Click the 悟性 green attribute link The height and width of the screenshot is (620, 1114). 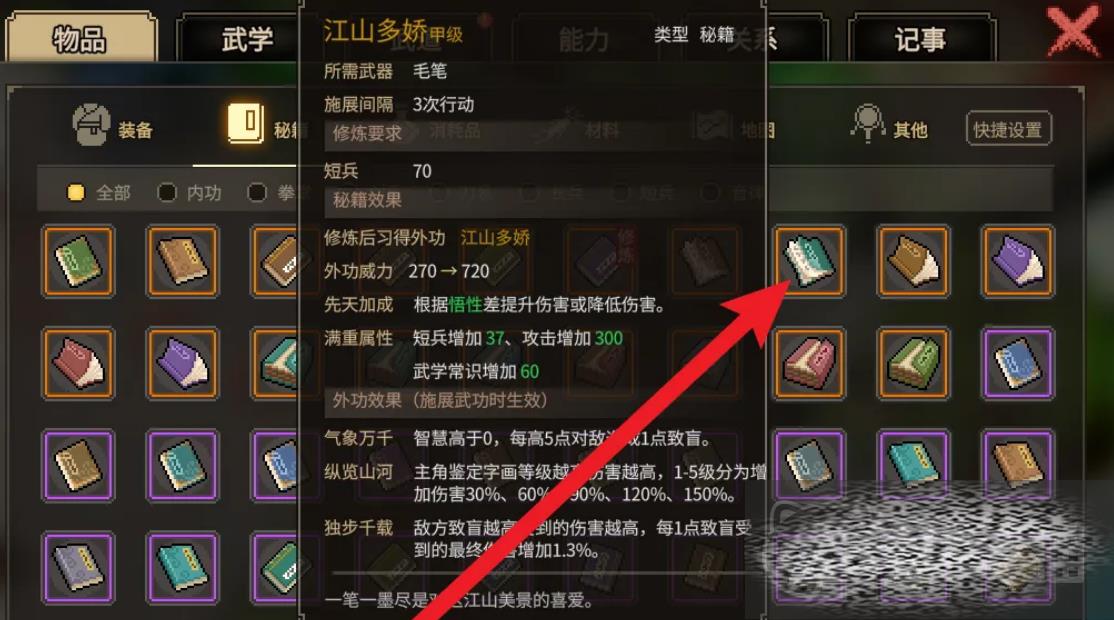point(465,305)
